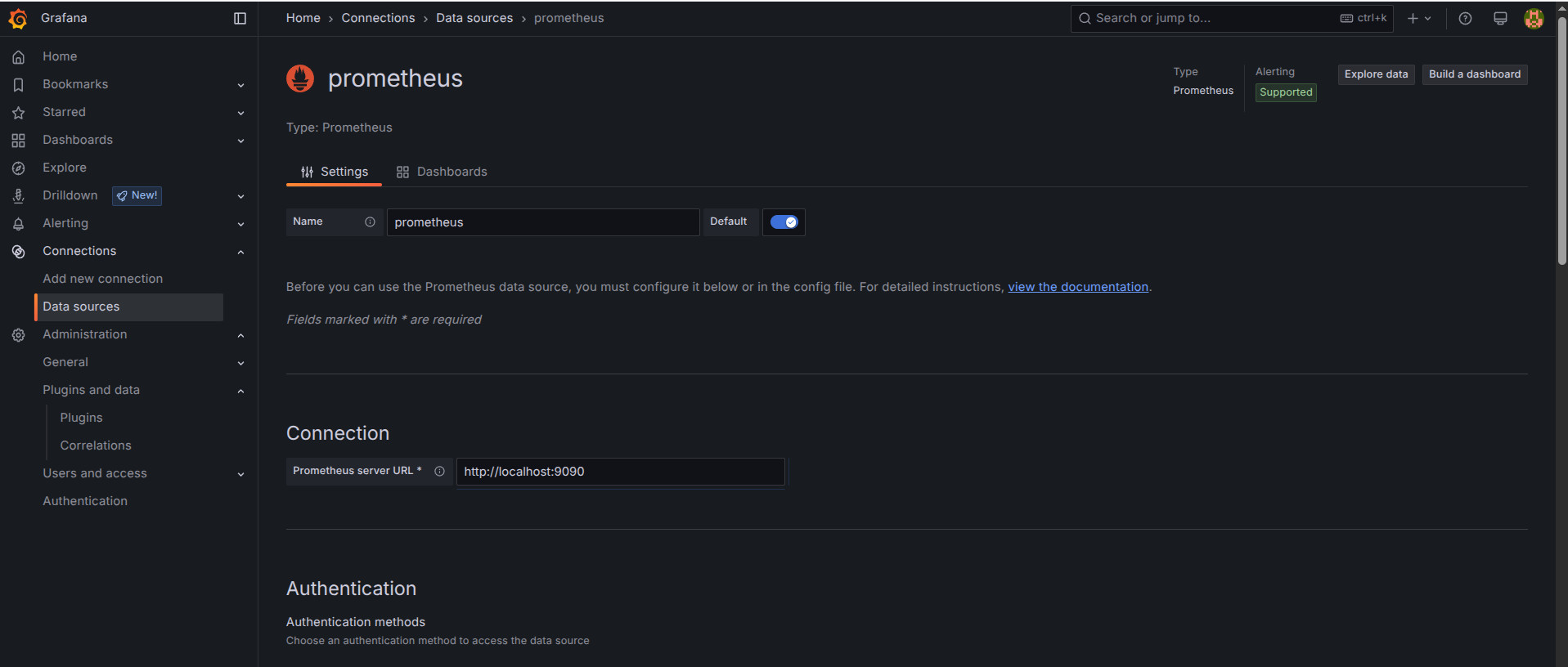Go to Connections breadcrumb link
The width and height of the screenshot is (1568, 667).
(x=378, y=18)
